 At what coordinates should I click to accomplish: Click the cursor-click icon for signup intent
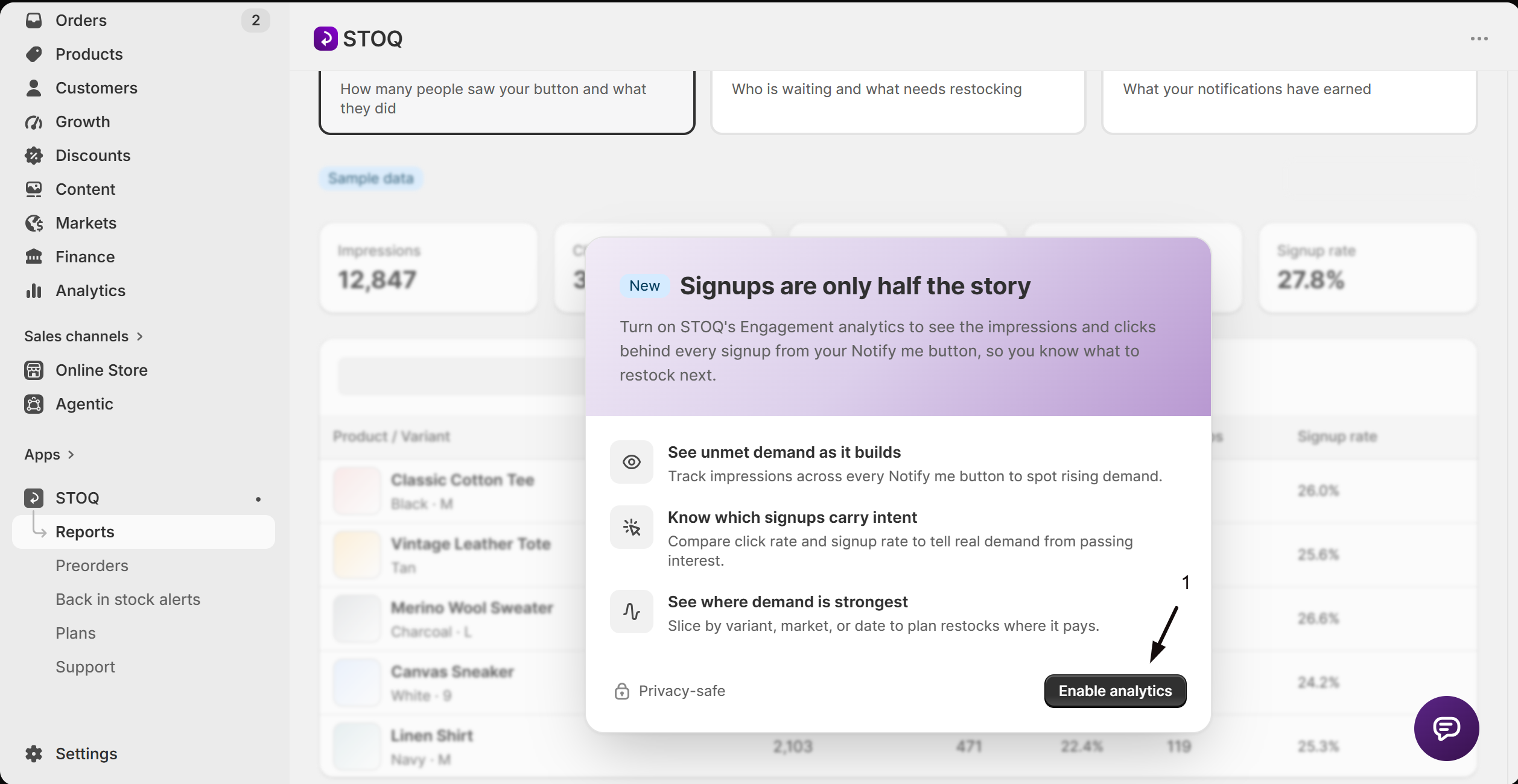[632, 527]
